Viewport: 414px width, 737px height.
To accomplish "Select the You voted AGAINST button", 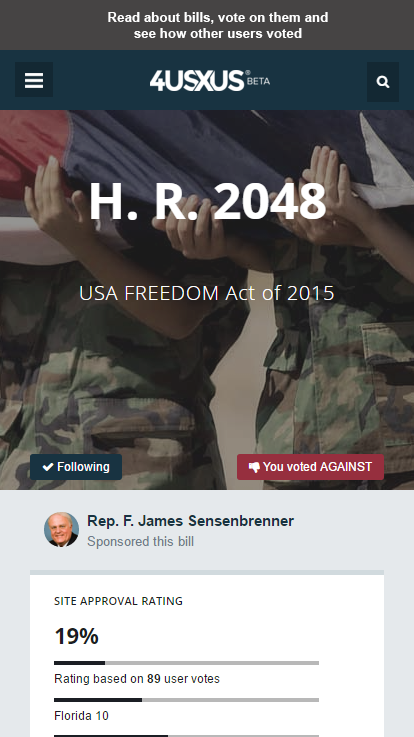I will tap(310, 467).
